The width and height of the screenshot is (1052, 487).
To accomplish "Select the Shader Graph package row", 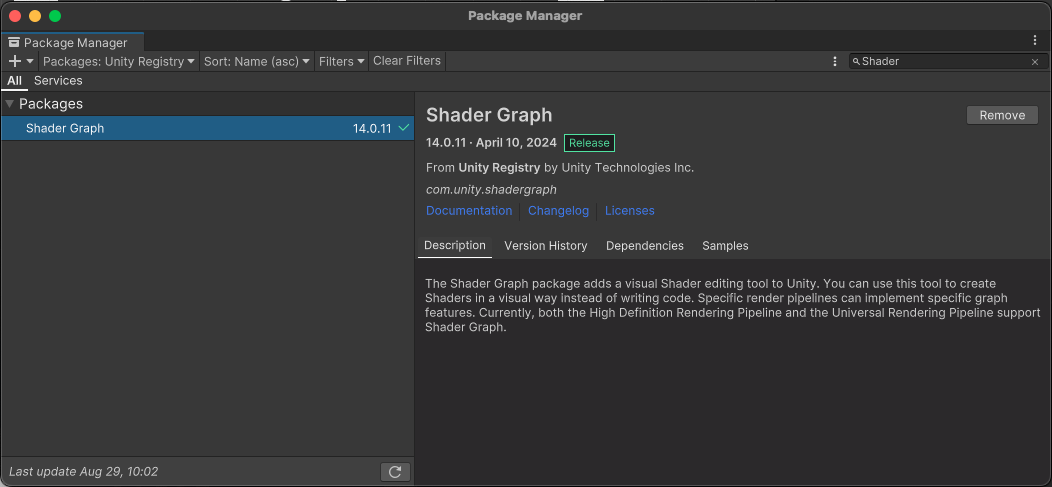I will (207, 128).
